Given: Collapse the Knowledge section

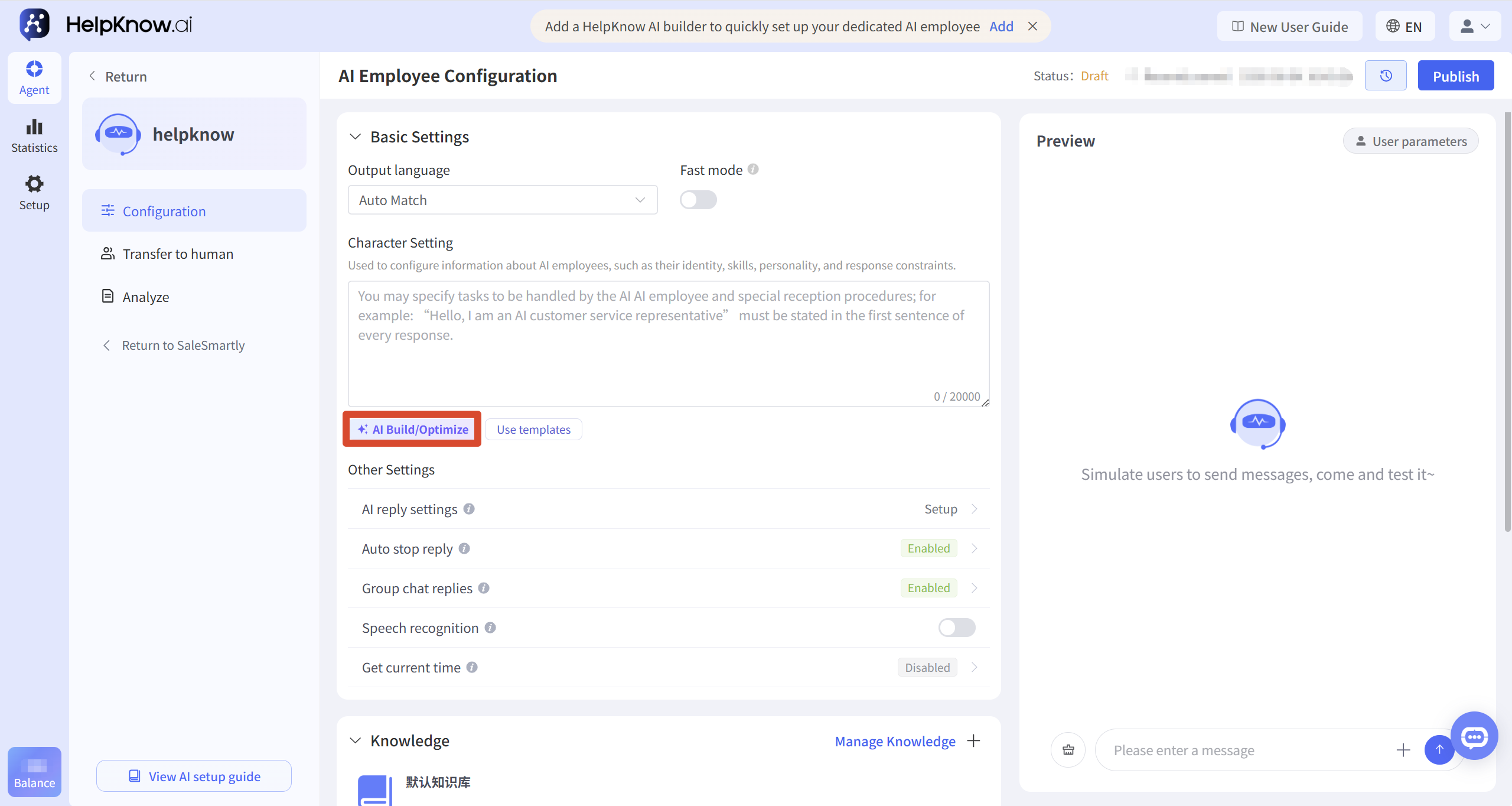Looking at the screenshot, I should 355,740.
